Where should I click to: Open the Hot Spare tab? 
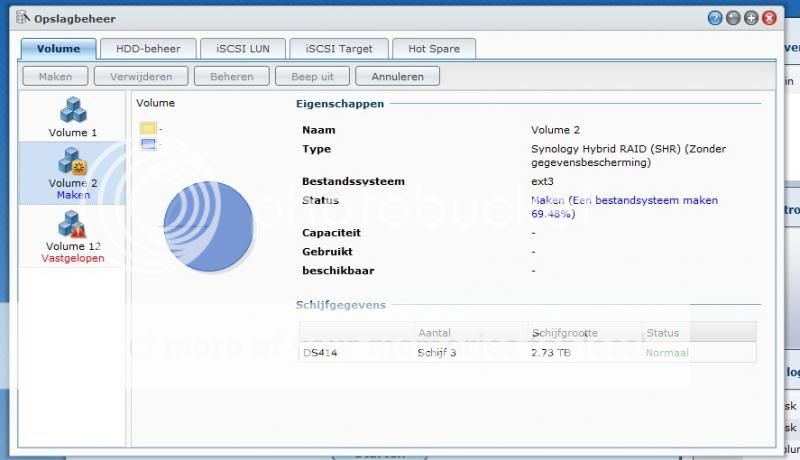[433, 48]
